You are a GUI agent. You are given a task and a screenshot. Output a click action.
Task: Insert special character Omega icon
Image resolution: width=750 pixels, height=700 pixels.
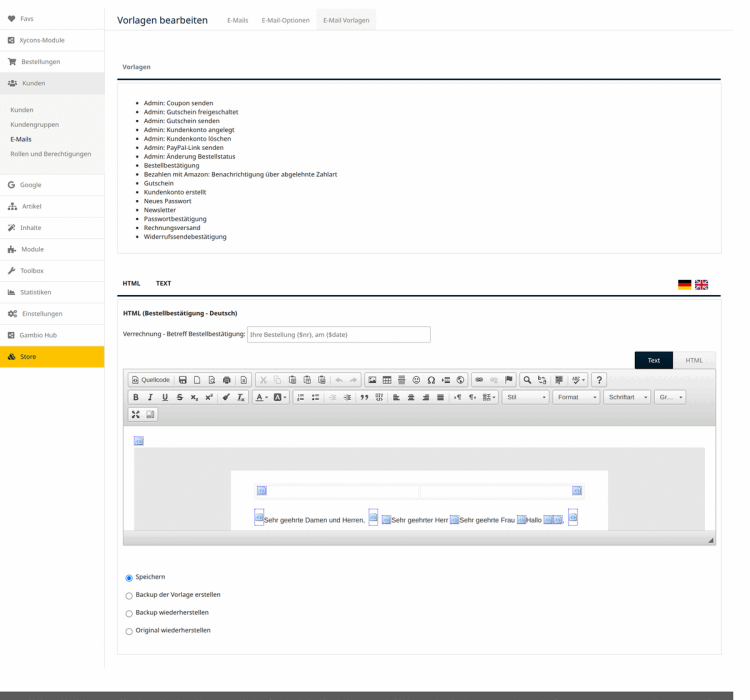point(431,380)
